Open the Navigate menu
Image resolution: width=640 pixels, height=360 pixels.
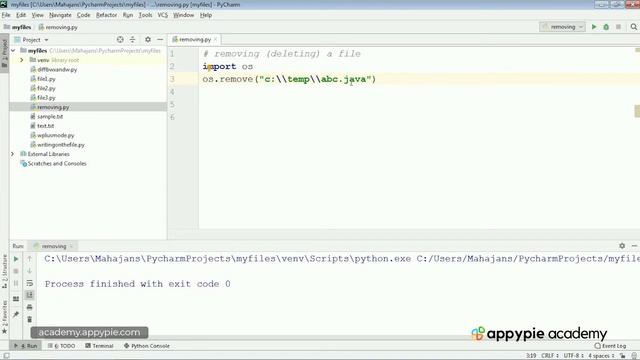(60, 15)
